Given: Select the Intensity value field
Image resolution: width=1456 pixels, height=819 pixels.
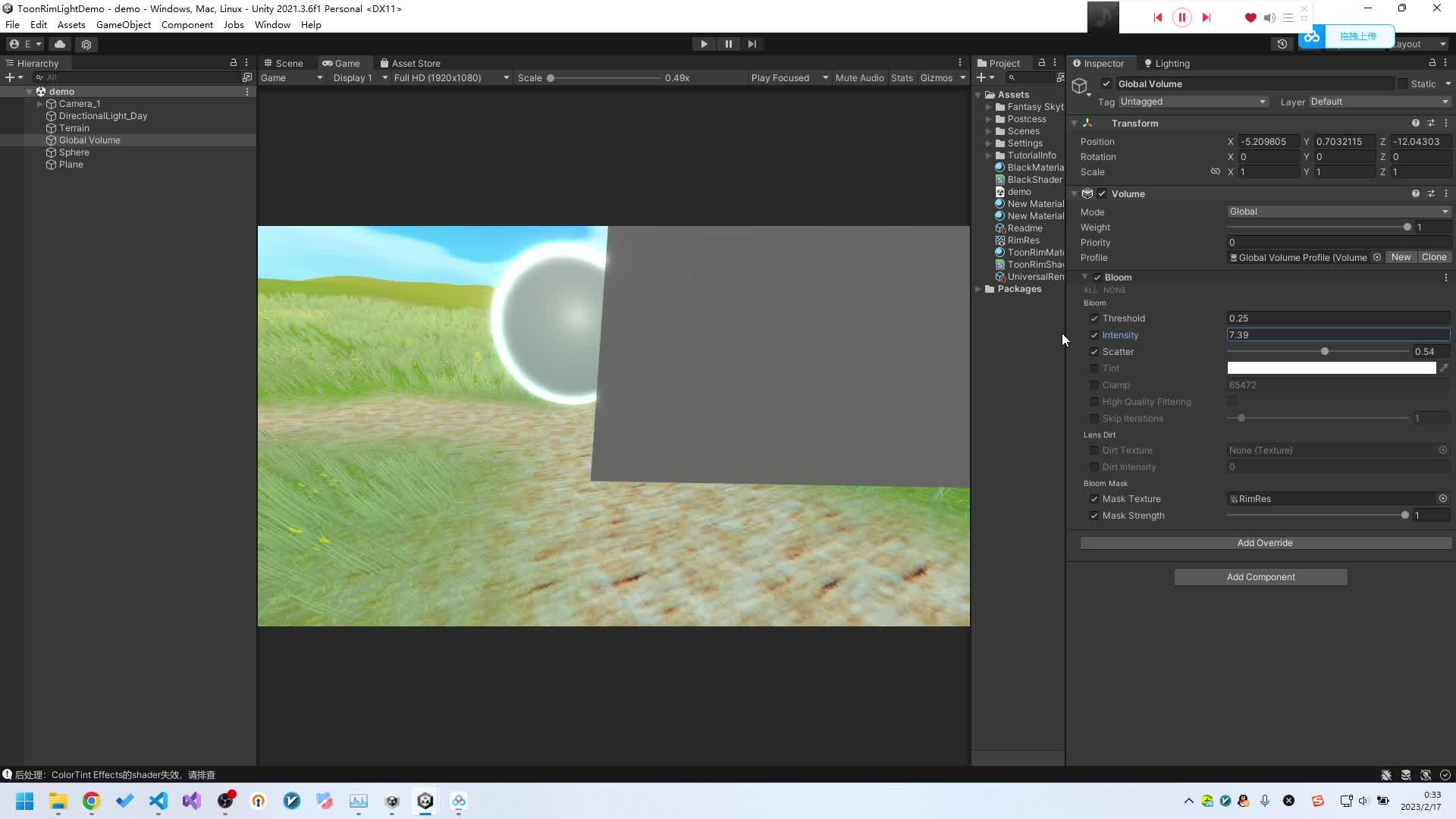Looking at the screenshot, I should click(1338, 334).
